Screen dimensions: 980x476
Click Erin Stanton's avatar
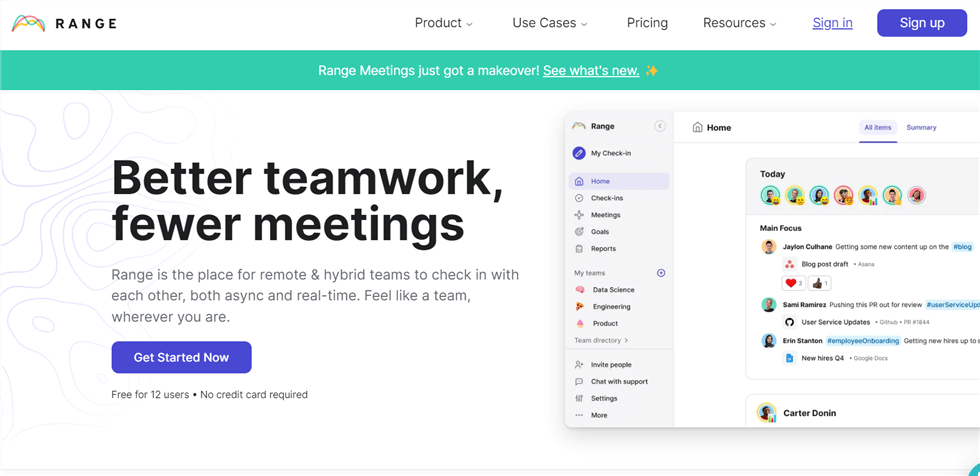point(769,340)
